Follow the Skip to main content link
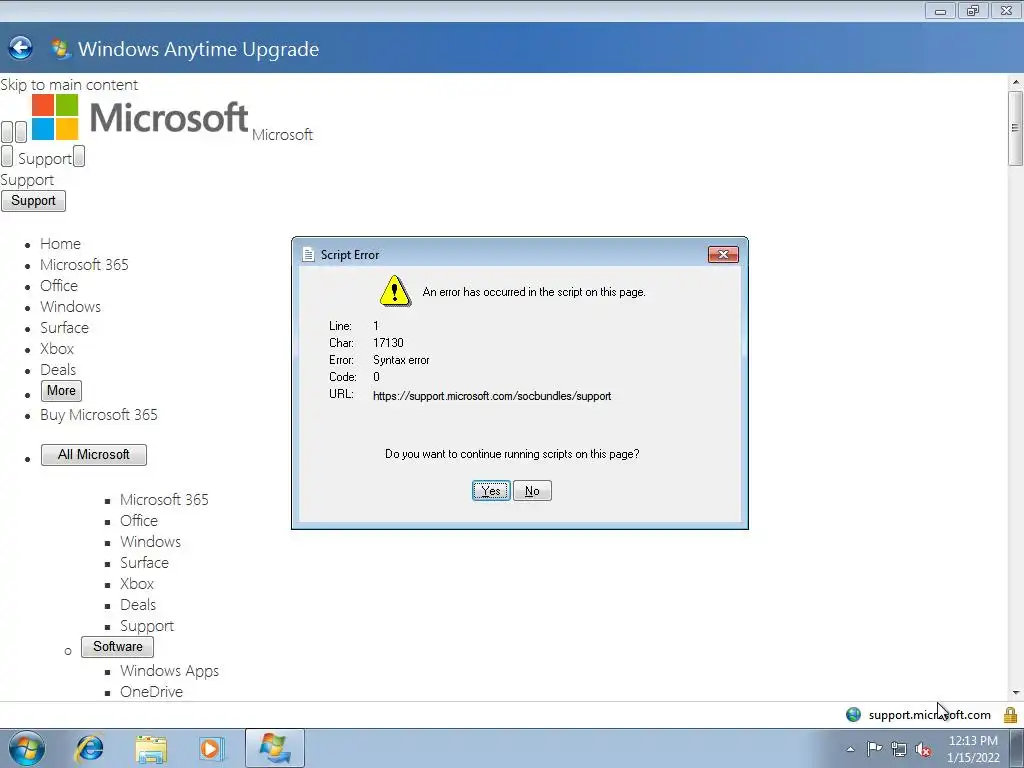This screenshot has width=1024, height=768. click(69, 85)
